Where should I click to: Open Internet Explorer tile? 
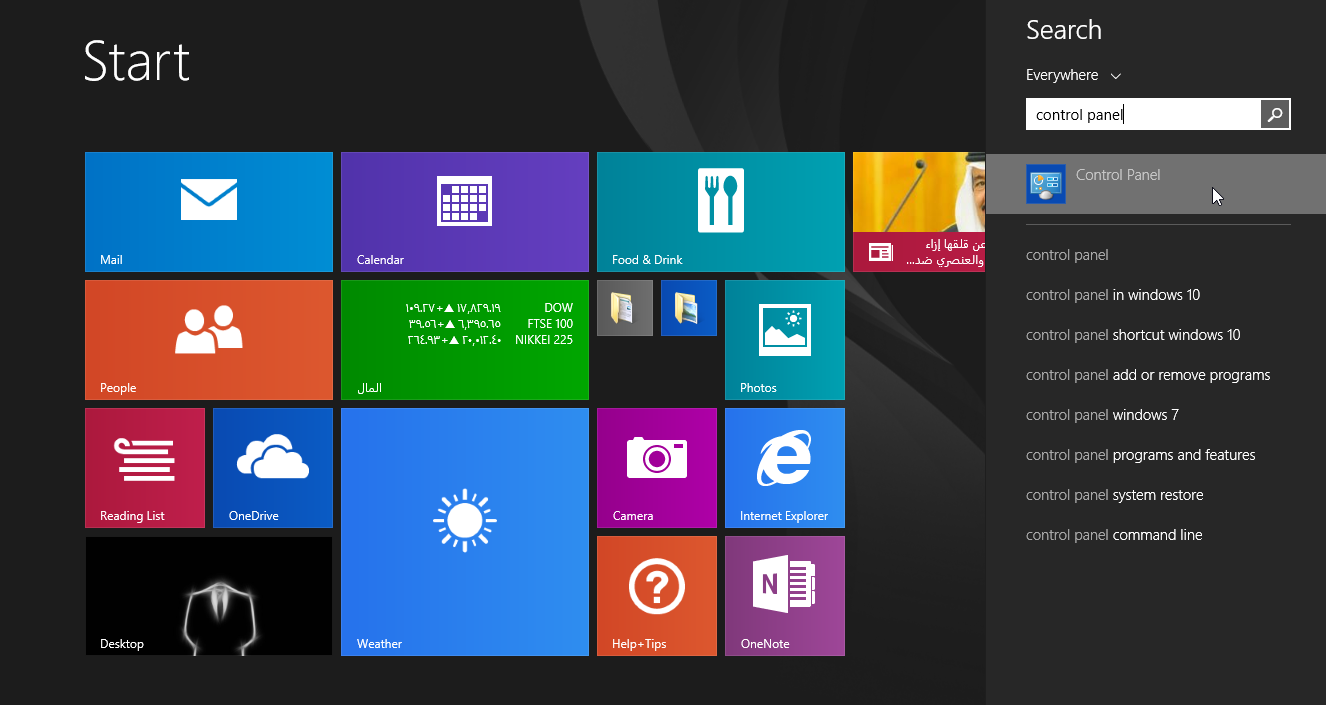(x=785, y=468)
